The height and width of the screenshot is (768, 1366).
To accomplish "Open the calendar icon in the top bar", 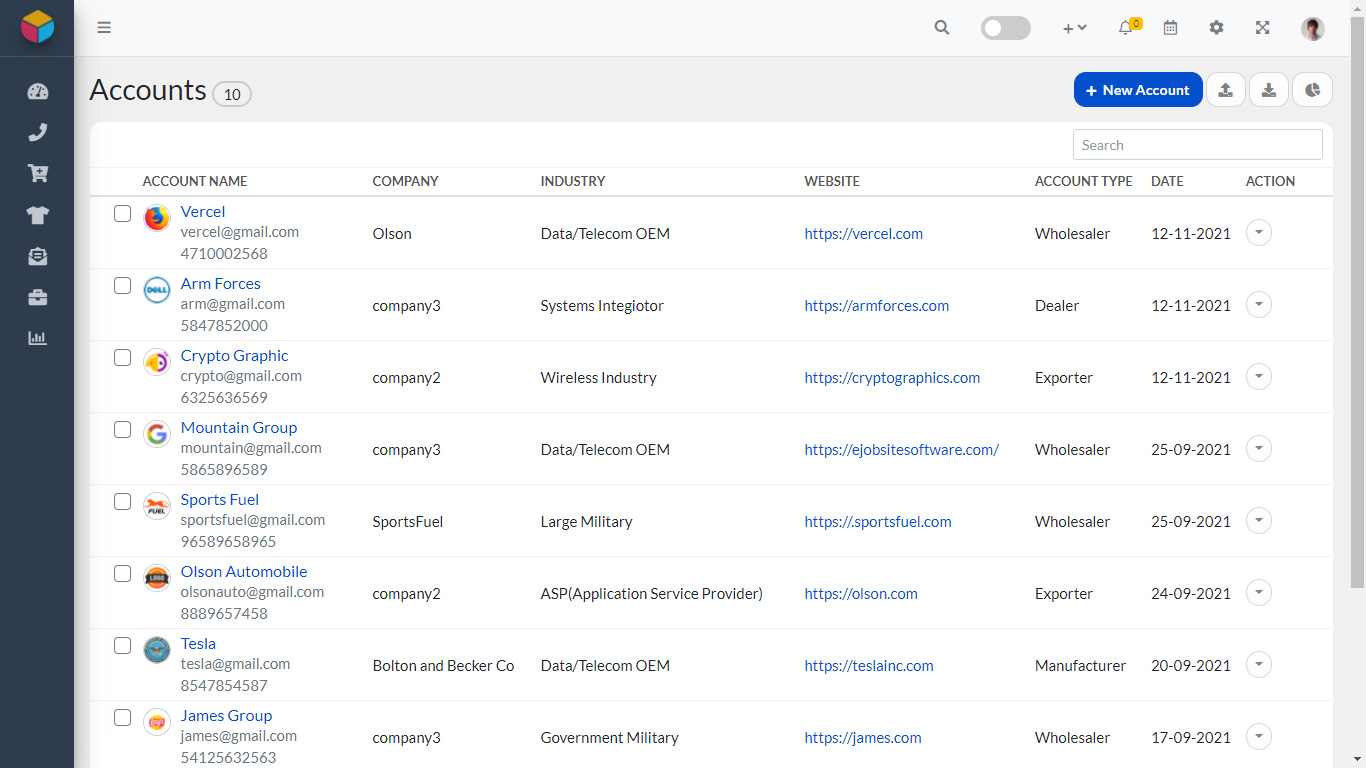I will (x=1170, y=28).
